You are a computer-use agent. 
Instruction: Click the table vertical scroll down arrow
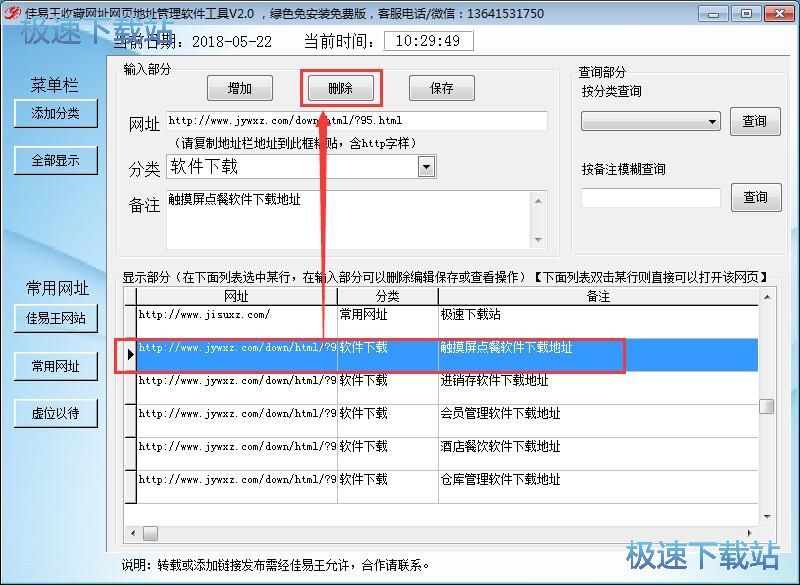click(767, 517)
